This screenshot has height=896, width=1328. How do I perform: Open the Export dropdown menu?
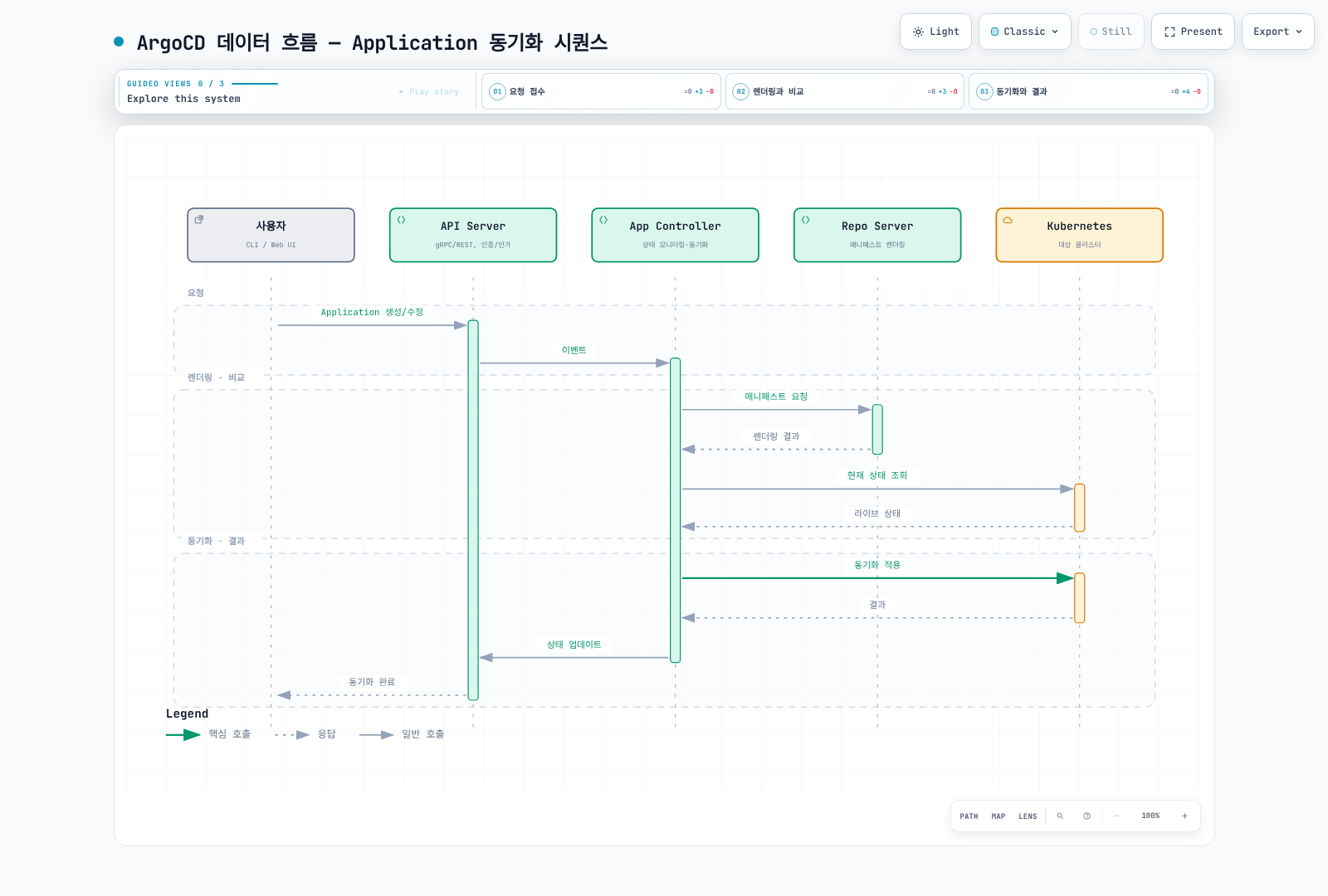[1277, 32]
